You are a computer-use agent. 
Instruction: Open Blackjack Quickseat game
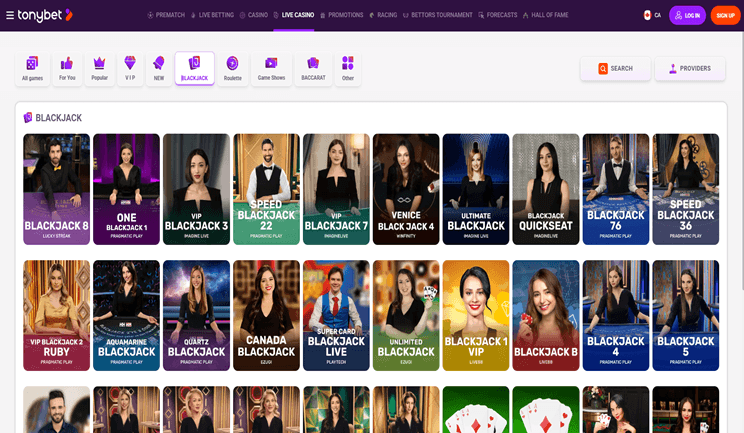[x=546, y=189]
